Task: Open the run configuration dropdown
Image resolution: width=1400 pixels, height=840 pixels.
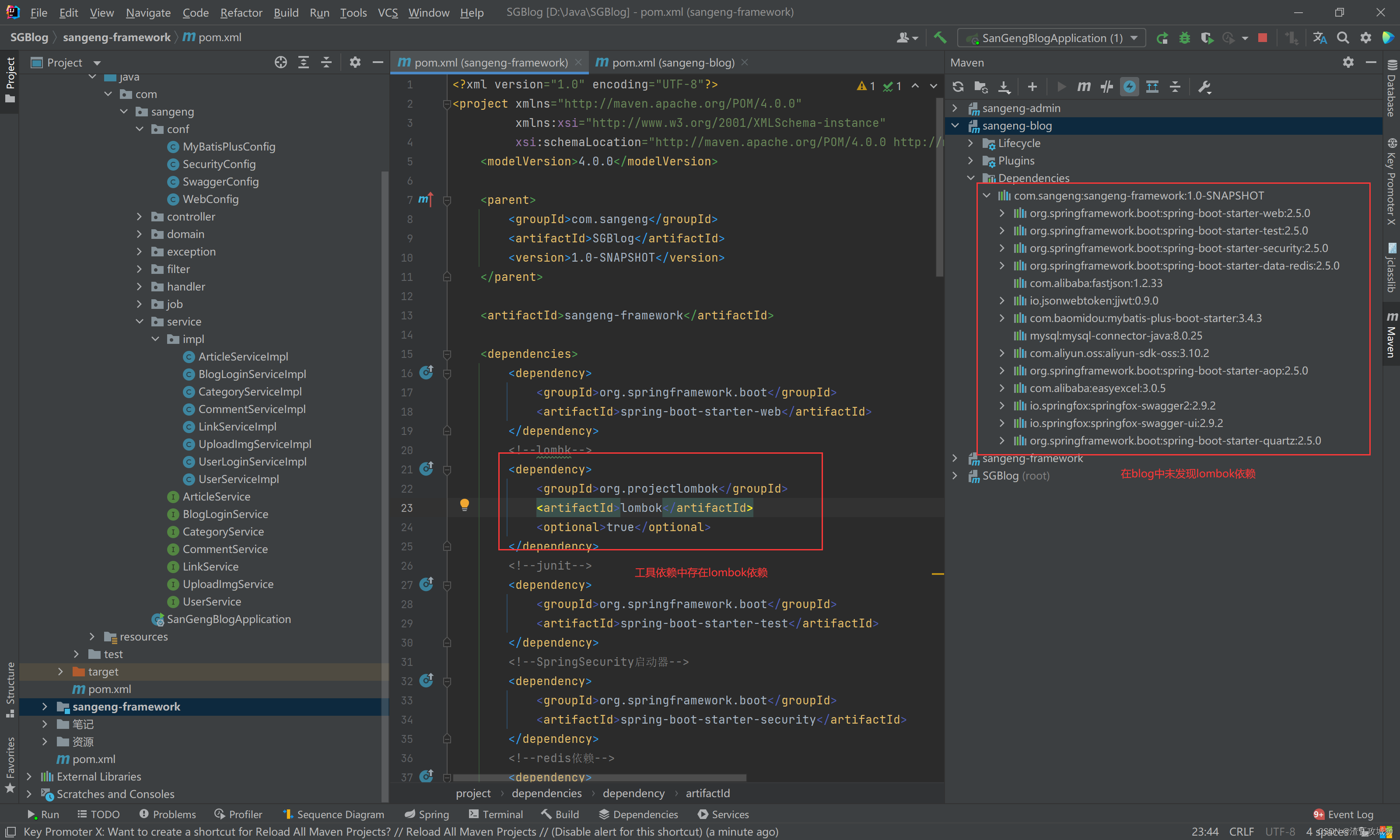Action: [x=1052, y=38]
